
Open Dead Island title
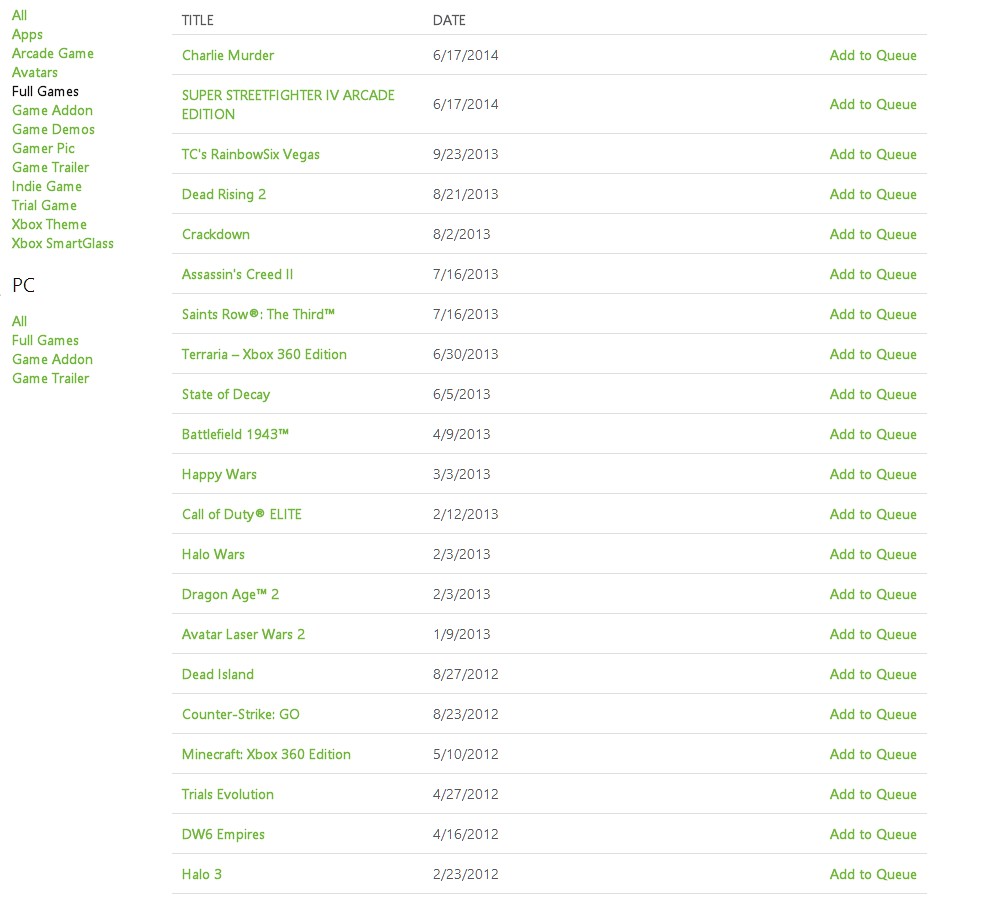[217, 674]
